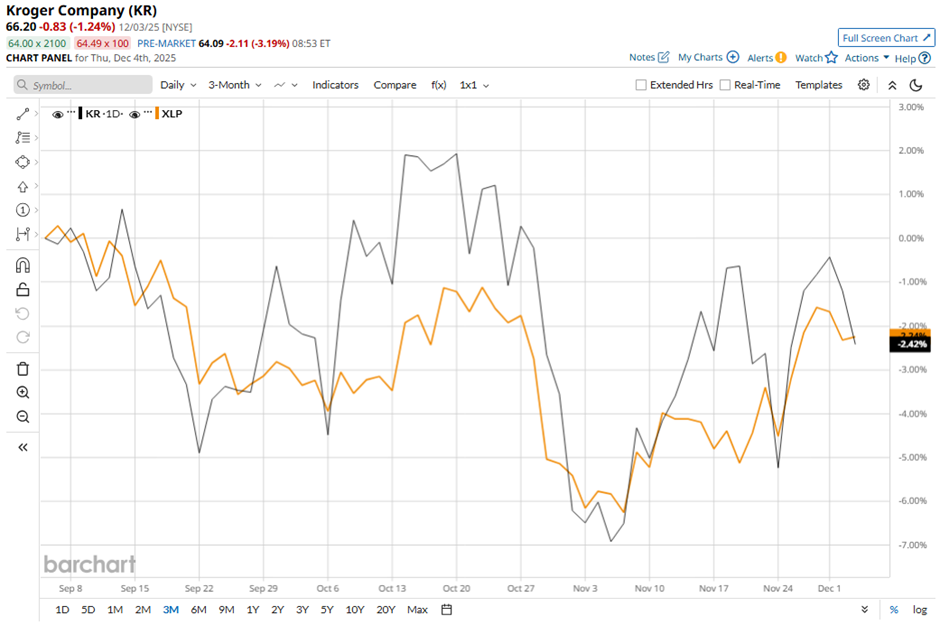Image resolution: width=940 pixels, height=625 pixels.
Task: Select the 5D time range
Action: coord(88,609)
